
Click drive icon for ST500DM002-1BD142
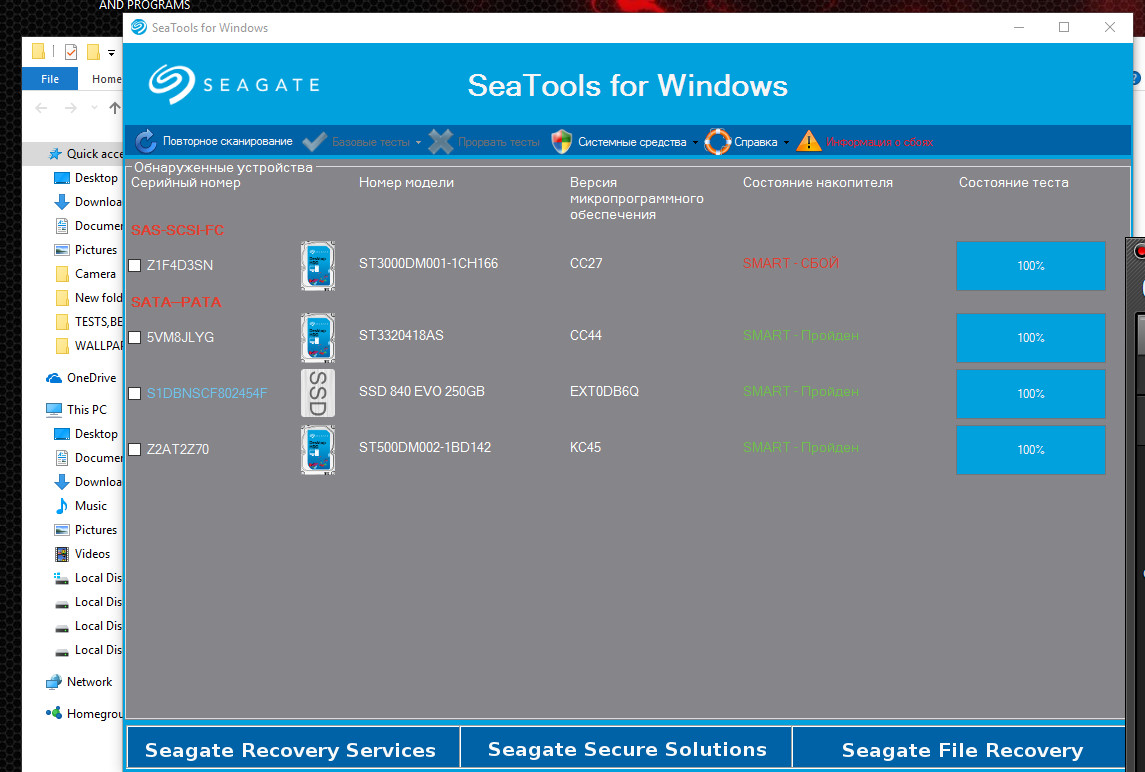[x=318, y=449]
